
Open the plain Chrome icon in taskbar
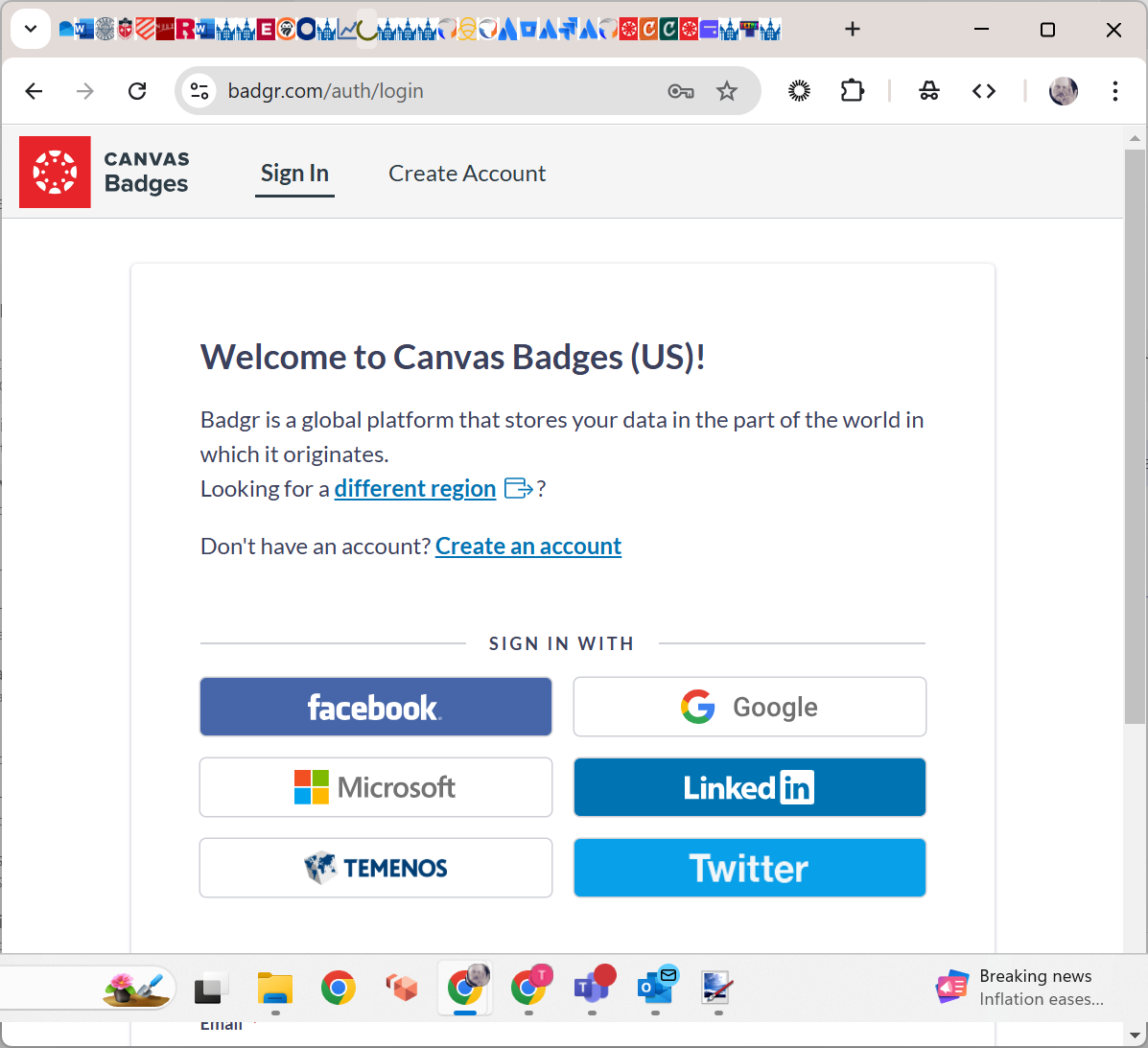(x=339, y=988)
